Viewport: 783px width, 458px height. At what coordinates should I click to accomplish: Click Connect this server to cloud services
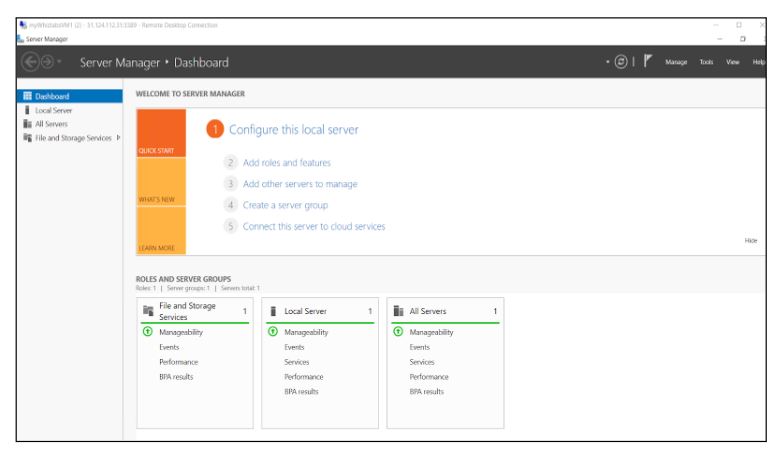[x=314, y=226]
